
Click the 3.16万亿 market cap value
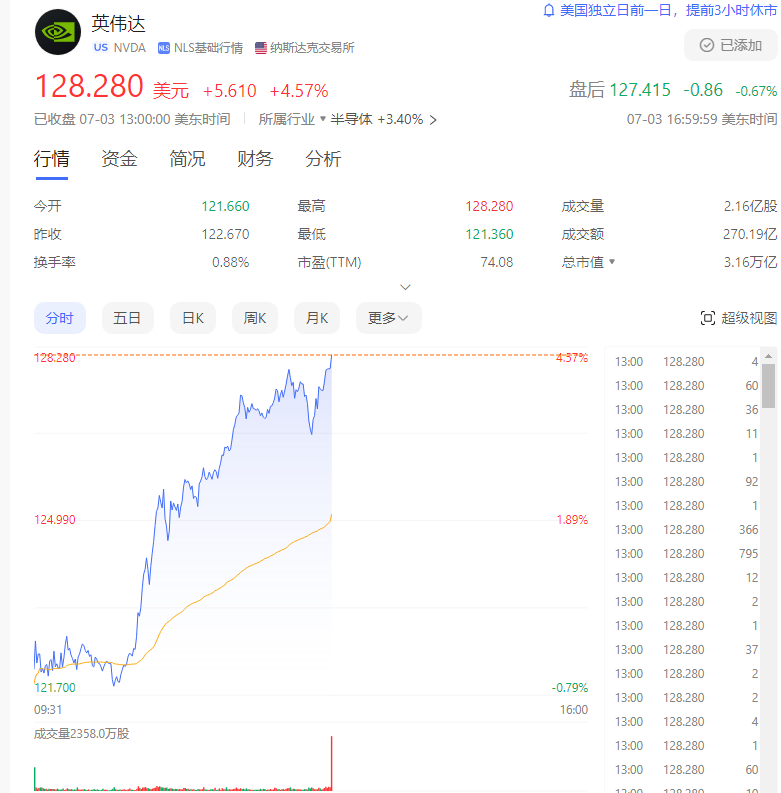click(750, 262)
